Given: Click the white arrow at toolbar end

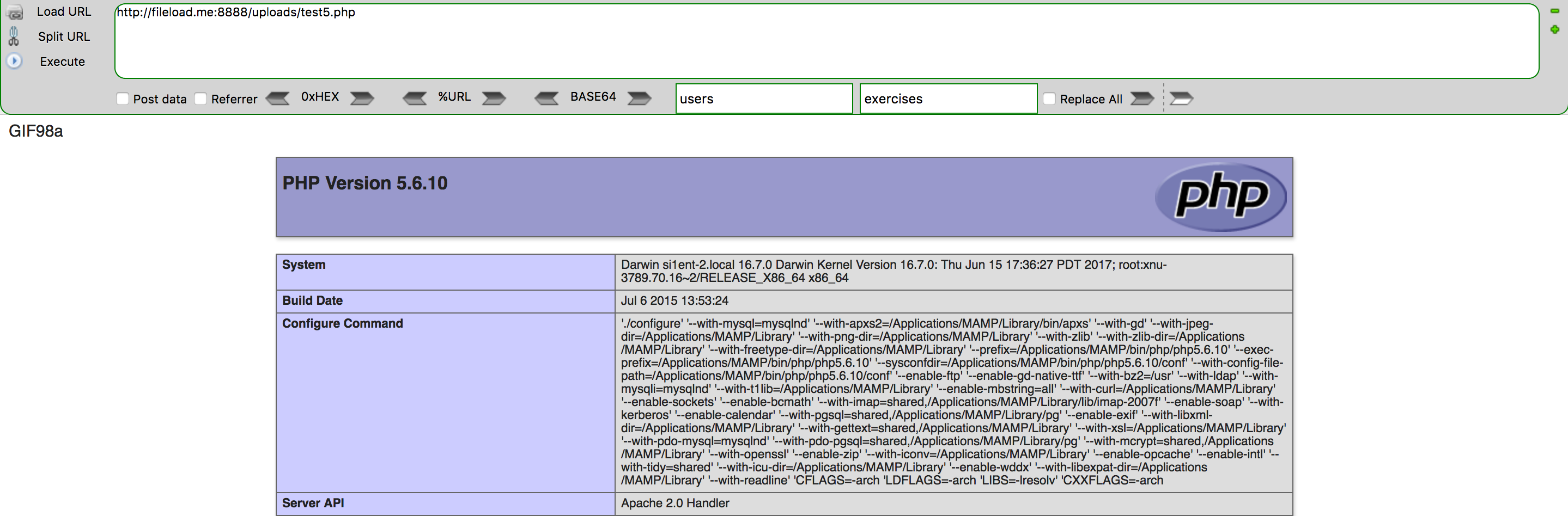Looking at the screenshot, I should 1182,99.
